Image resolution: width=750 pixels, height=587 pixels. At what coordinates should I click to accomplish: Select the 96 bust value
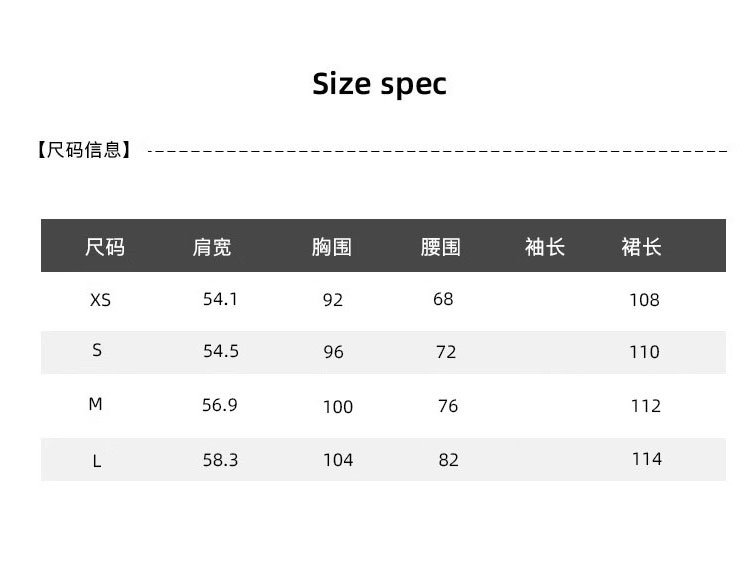point(333,352)
